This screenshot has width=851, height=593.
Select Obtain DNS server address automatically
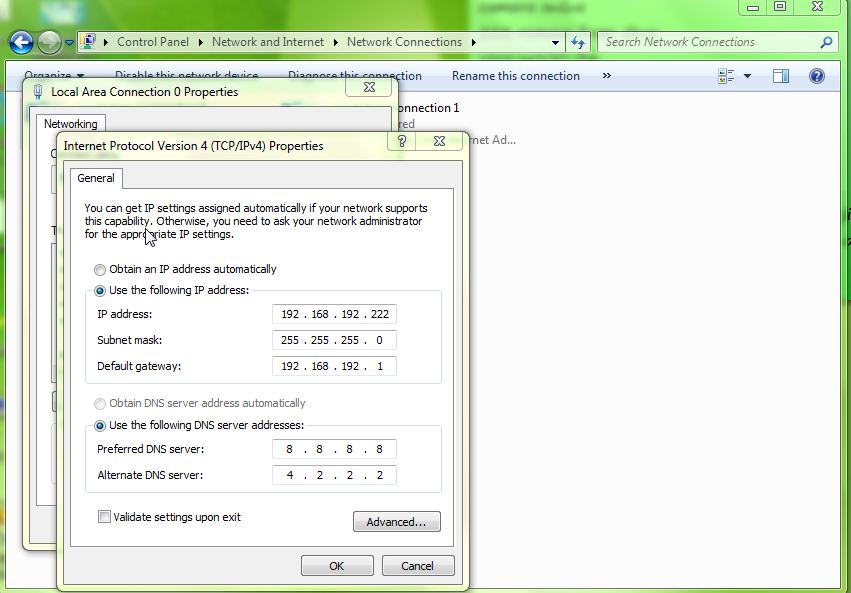[x=99, y=403]
